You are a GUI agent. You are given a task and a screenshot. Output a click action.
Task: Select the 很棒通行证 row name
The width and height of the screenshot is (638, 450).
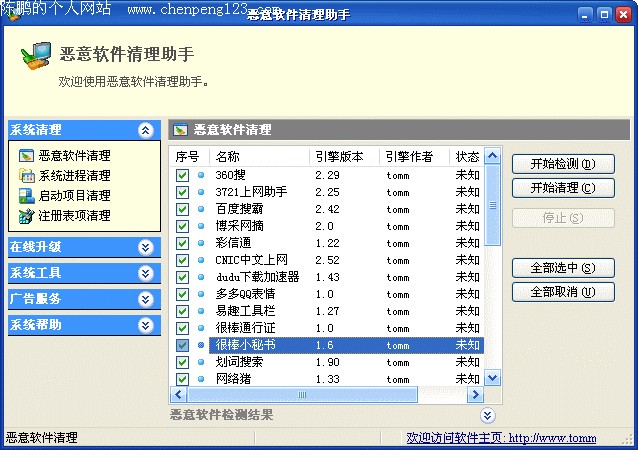click(245, 328)
